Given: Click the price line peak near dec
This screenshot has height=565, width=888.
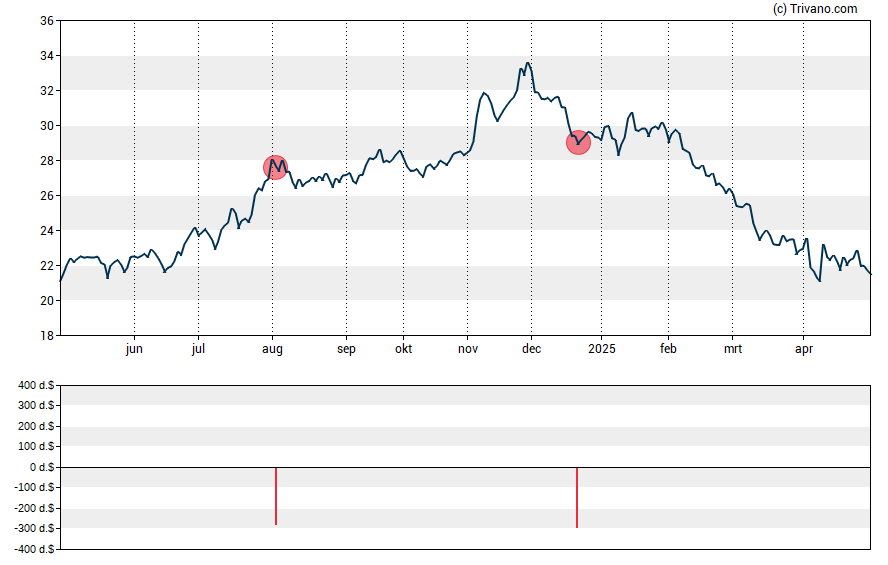Looking at the screenshot, I should [528, 63].
